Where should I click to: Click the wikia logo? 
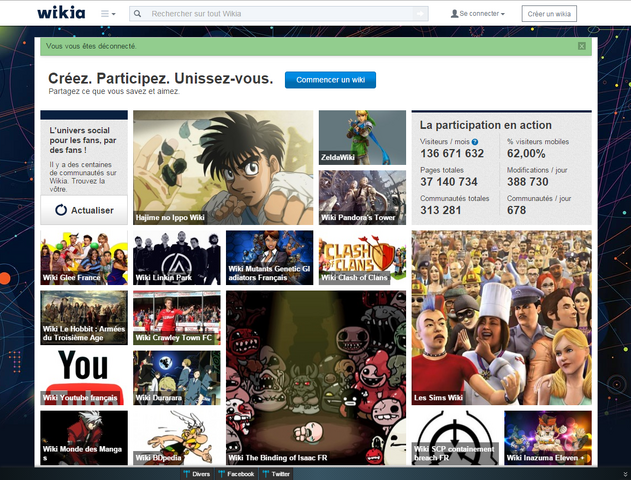pyautogui.click(x=61, y=13)
